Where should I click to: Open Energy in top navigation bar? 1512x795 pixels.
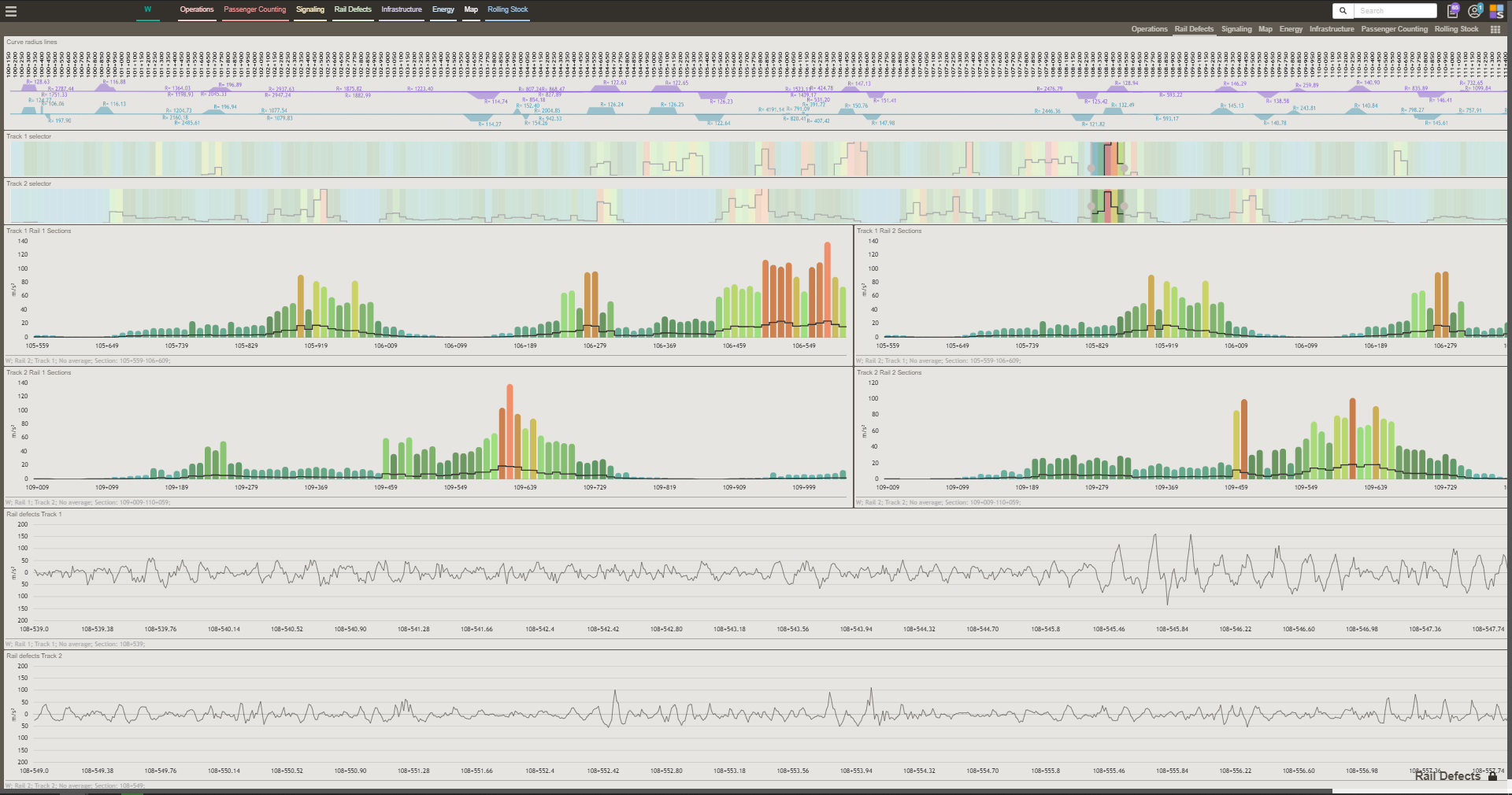443,9
